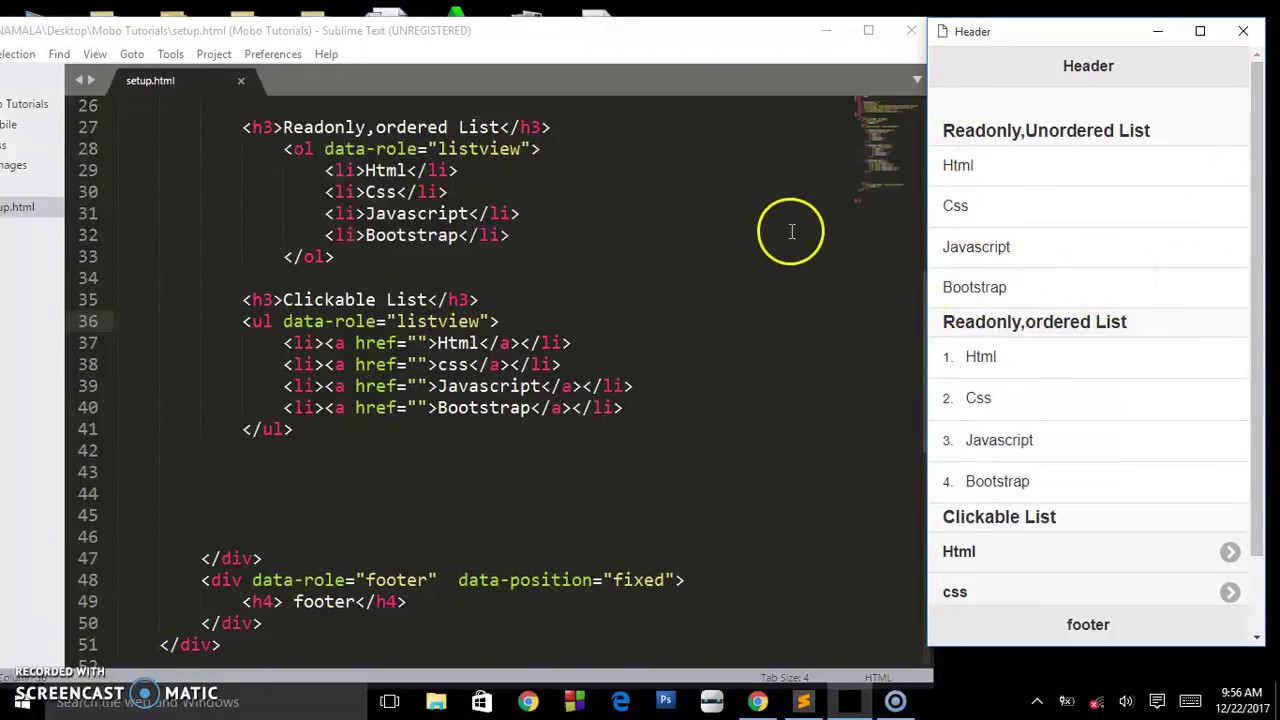Image resolution: width=1280 pixels, height=720 pixels.
Task: Click the Header title bar in preview page
Action: [x=1088, y=66]
